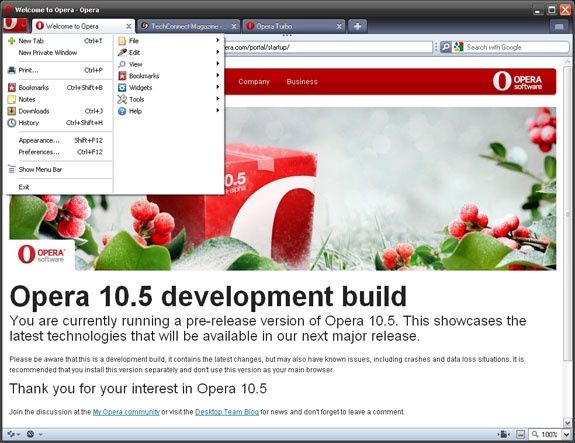Click the Opera Software logo in banner
The width and height of the screenshot is (575, 443).
tap(517, 81)
